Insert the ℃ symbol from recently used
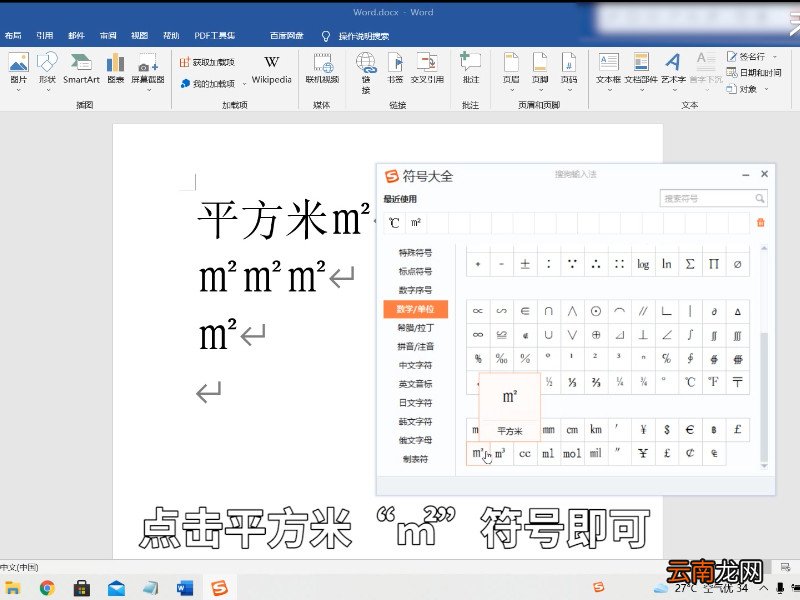Viewport: 800px width, 600px height. pos(394,223)
